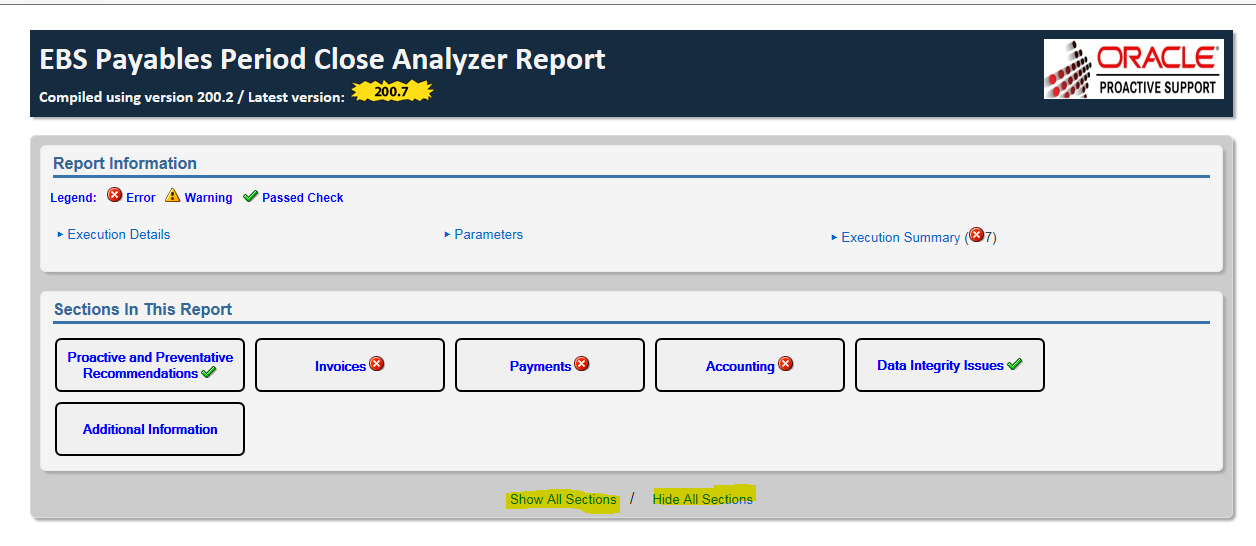This screenshot has width=1256, height=546.
Task: Click the yellow warning icon in legend
Action: (x=173, y=195)
